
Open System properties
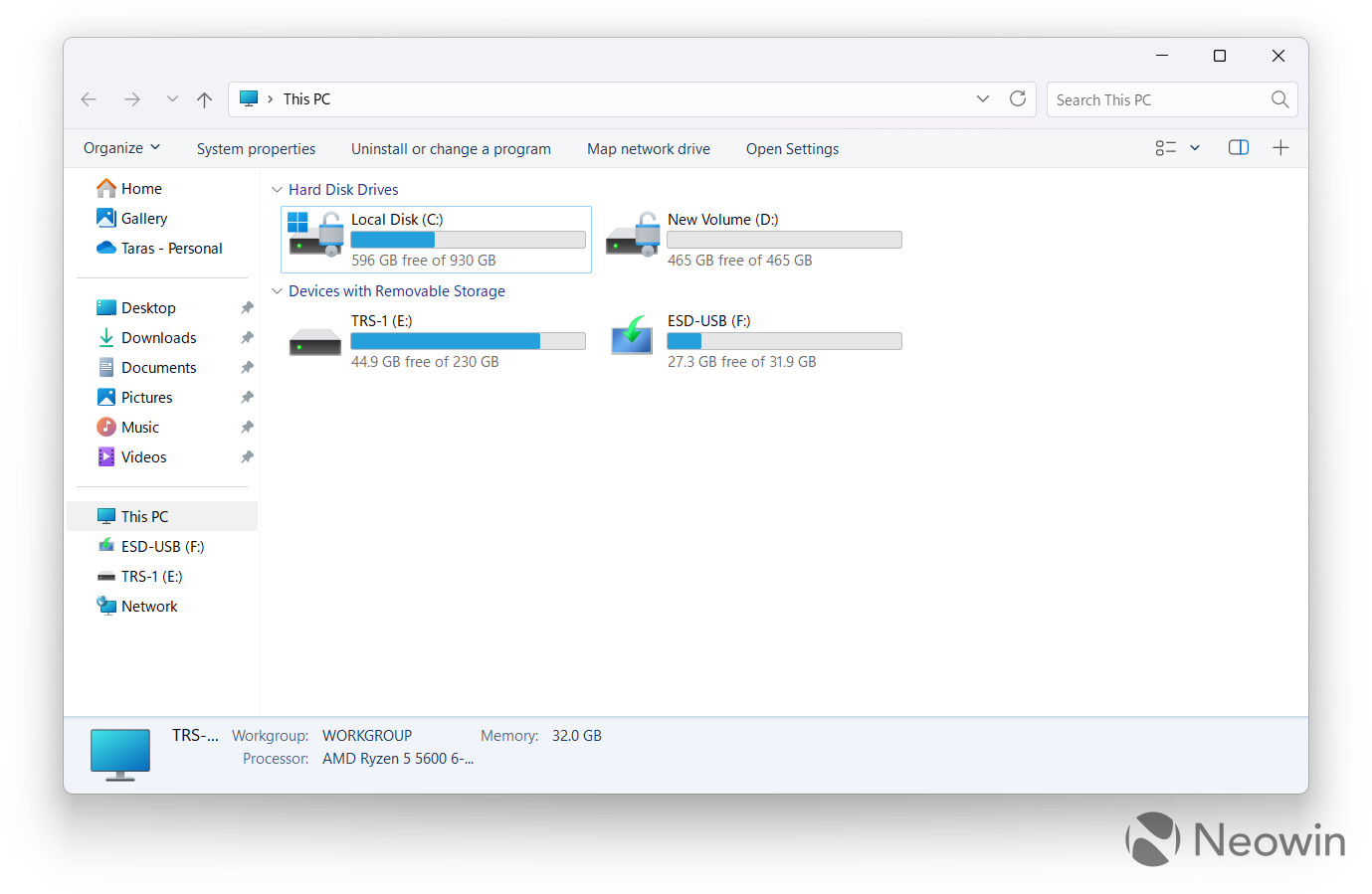256,149
